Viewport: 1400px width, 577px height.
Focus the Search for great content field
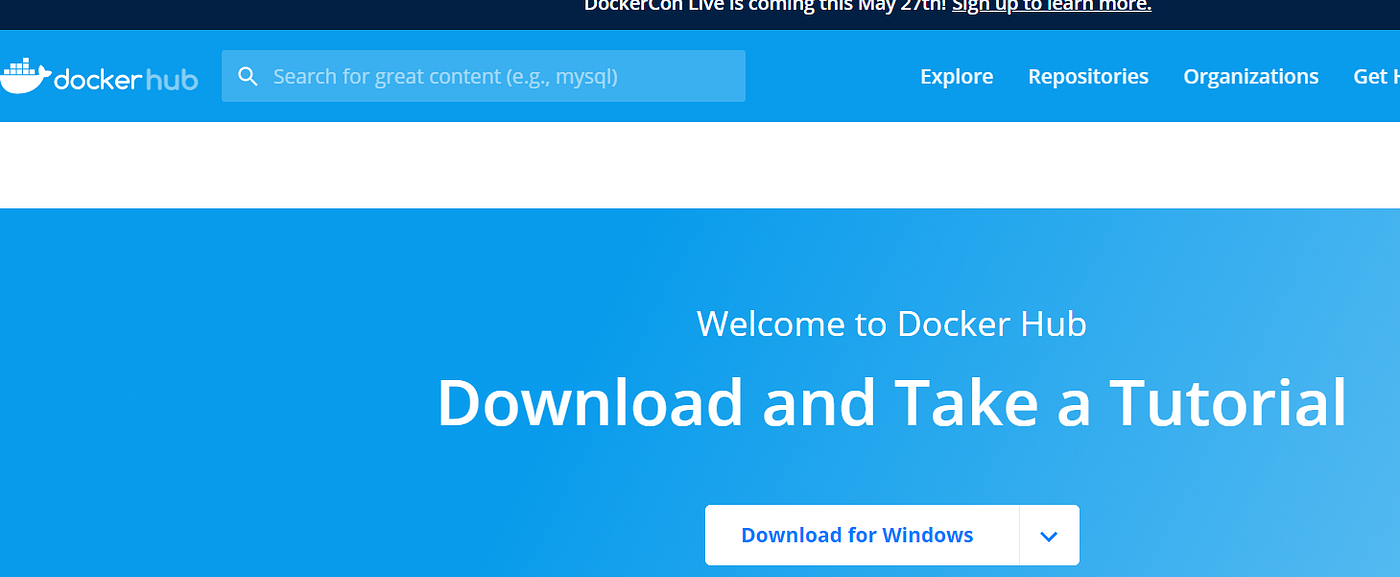click(483, 76)
